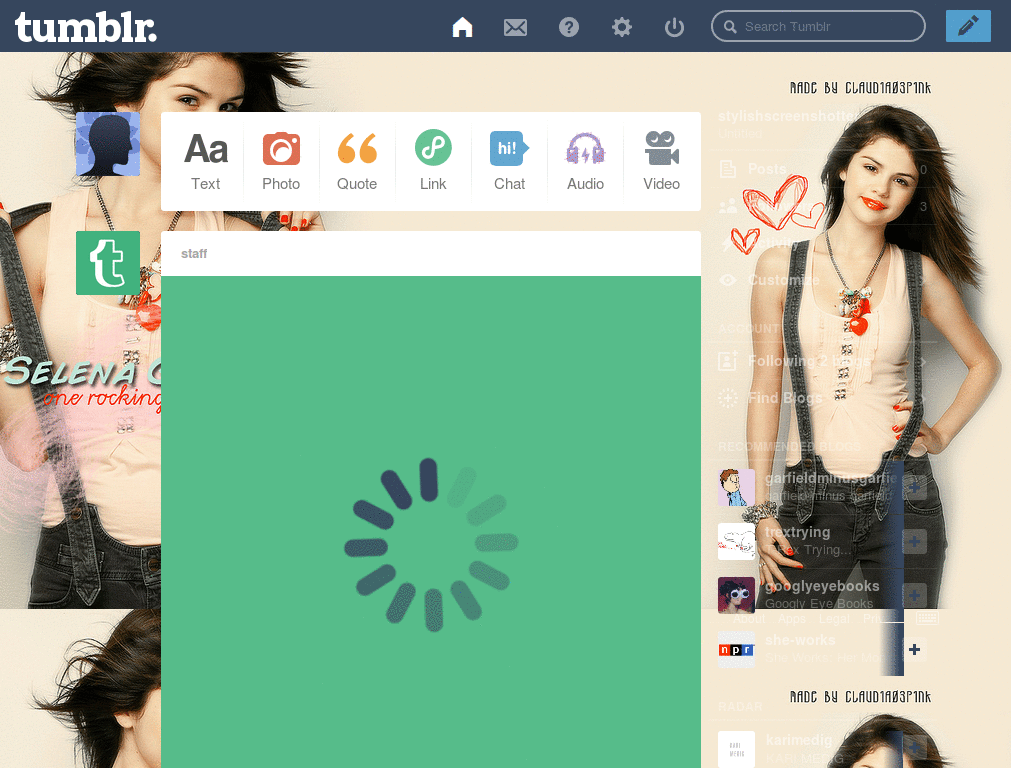The height and width of the screenshot is (768, 1024).
Task: Start a Link post
Action: (x=433, y=160)
